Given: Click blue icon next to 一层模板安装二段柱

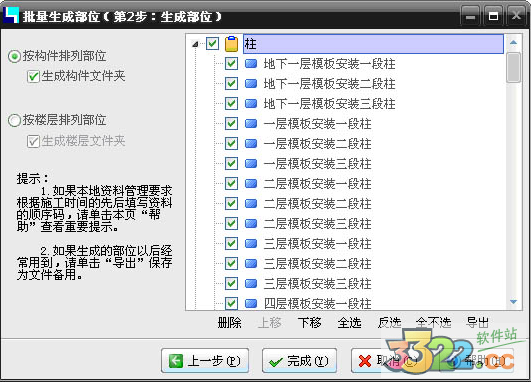Looking at the screenshot, I should (251, 143).
